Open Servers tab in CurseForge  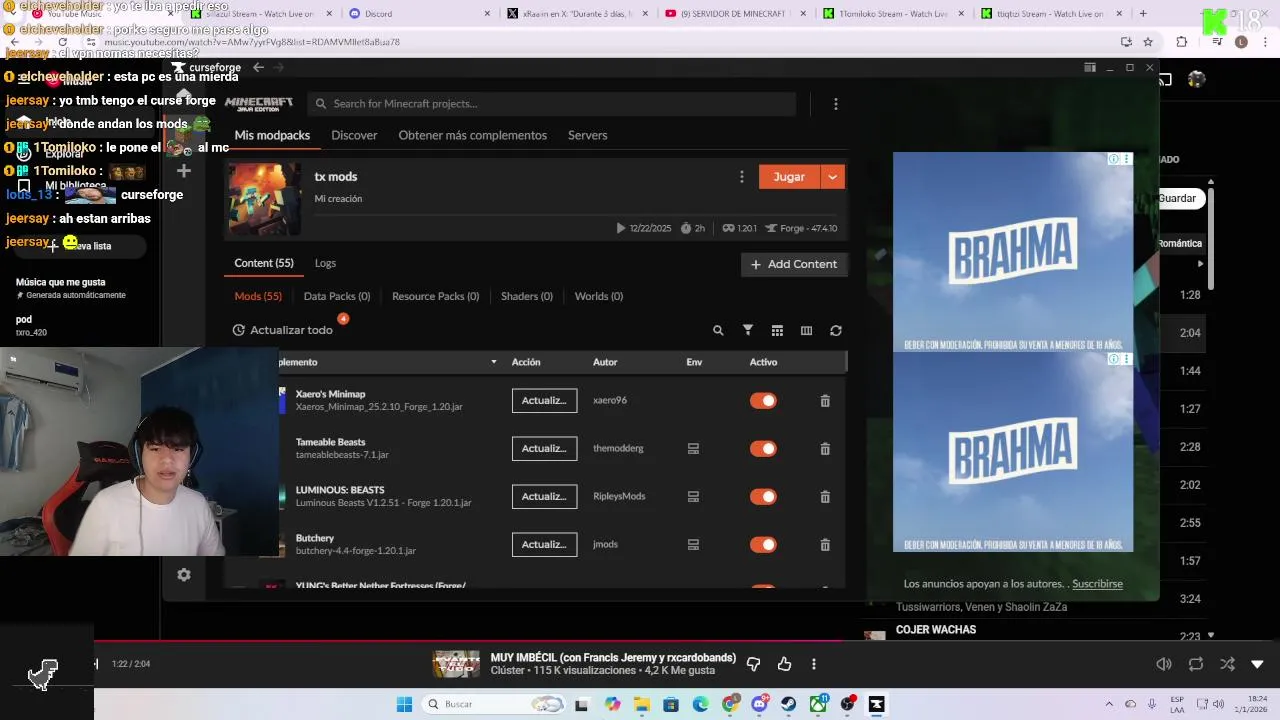[x=587, y=135]
